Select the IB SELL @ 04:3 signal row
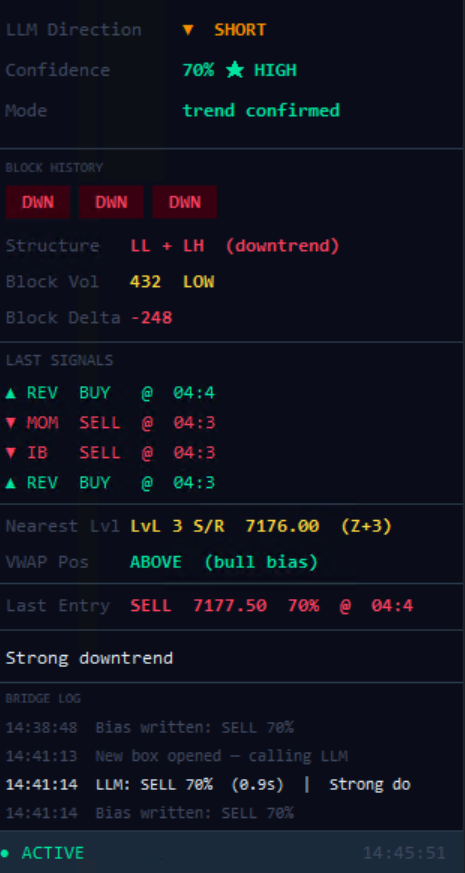Image resolution: width=465 pixels, height=873 pixels. (x=110, y=453)
